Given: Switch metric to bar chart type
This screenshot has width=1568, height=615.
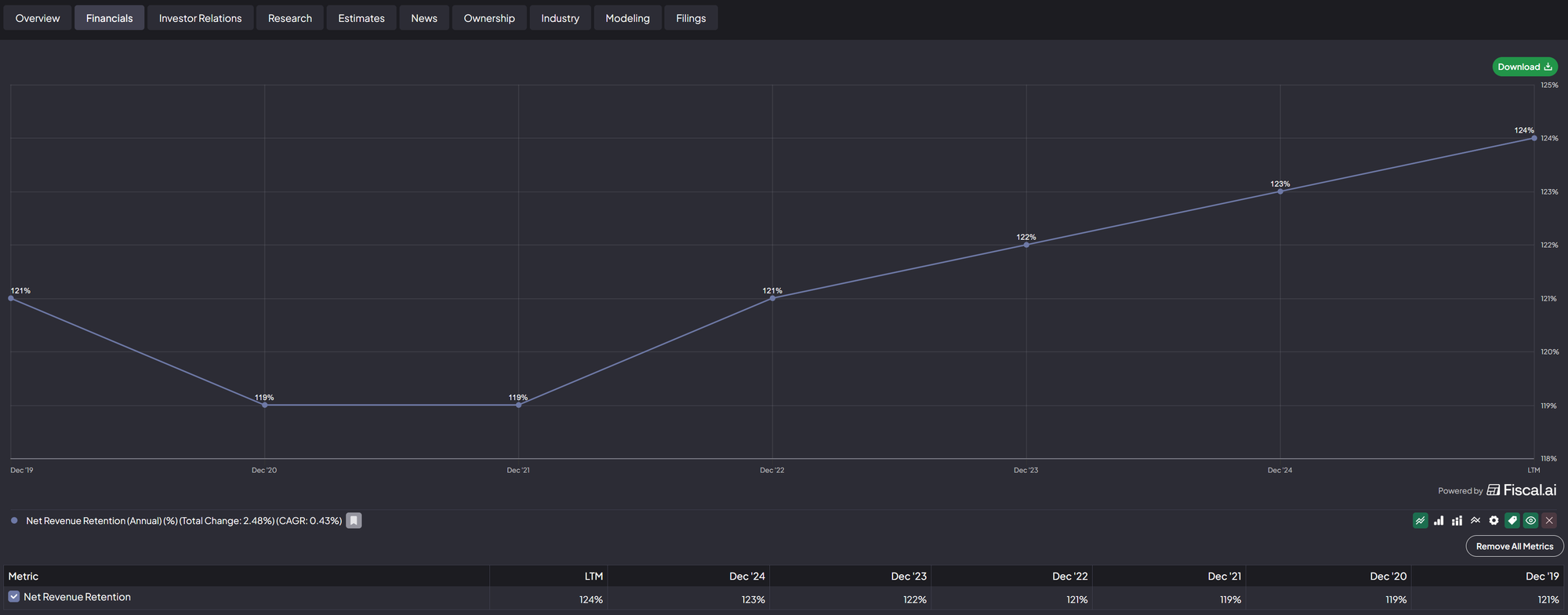Looking at the screenshot, I should [1439, 521].
